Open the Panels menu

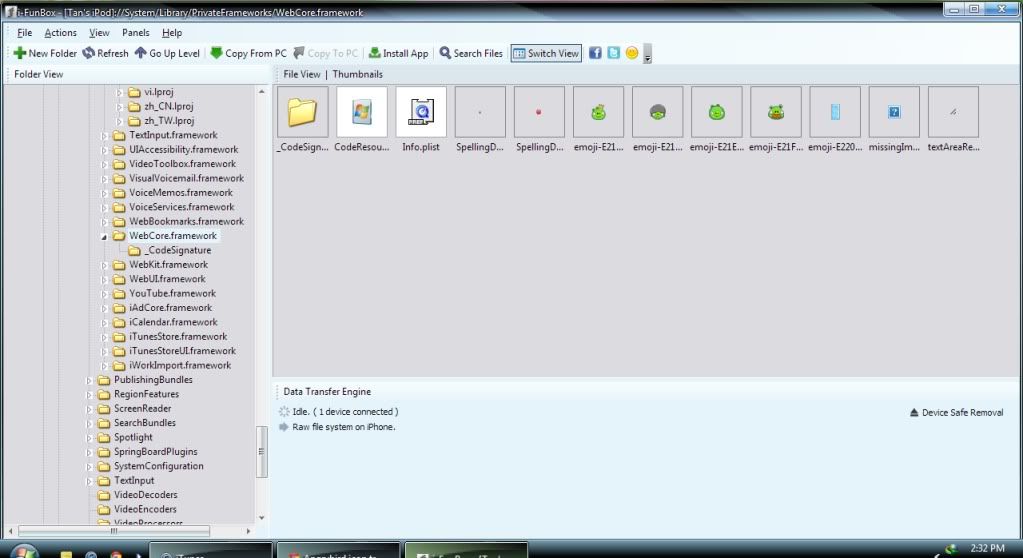point(136,33)
